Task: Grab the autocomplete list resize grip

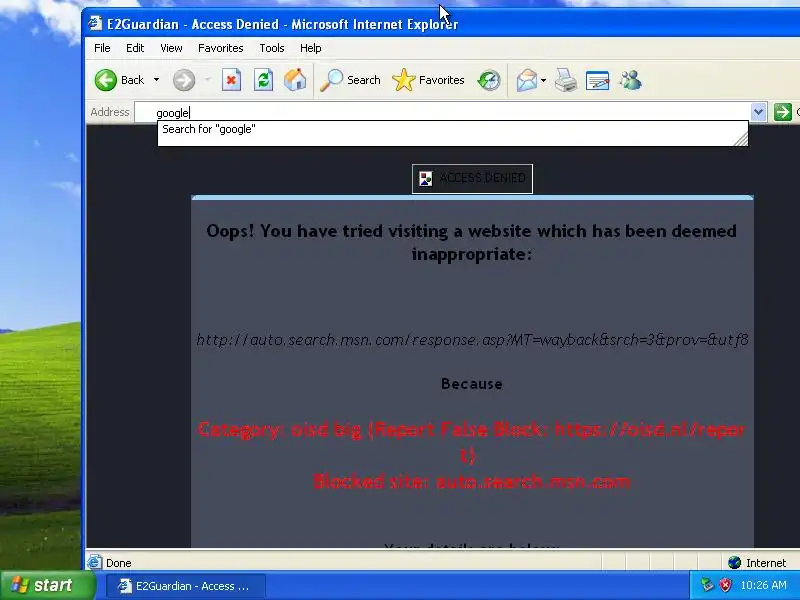Action: pos(741,139)
